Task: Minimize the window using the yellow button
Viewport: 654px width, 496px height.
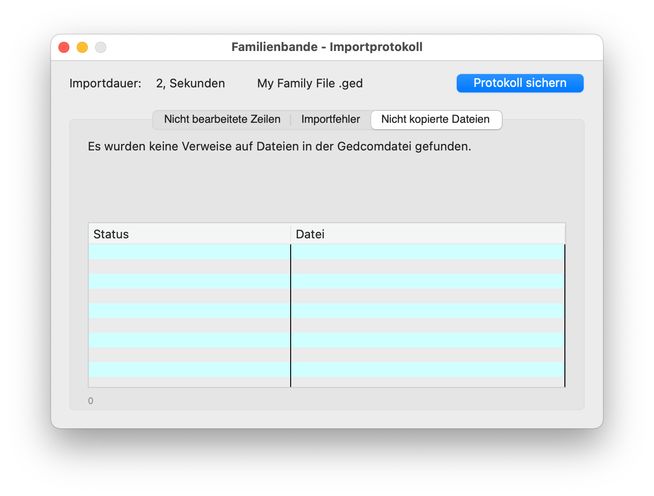Action: [x=82, y=47]
